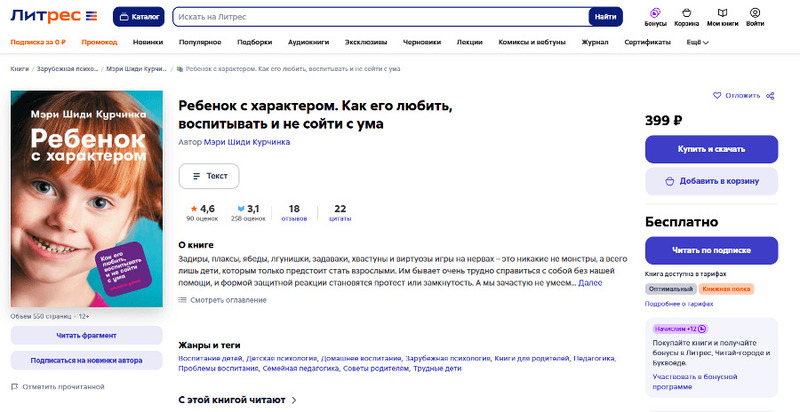Viewport: 800px width, 412px height.
Task: Open the Каталог button
Action: coord(139,17)
